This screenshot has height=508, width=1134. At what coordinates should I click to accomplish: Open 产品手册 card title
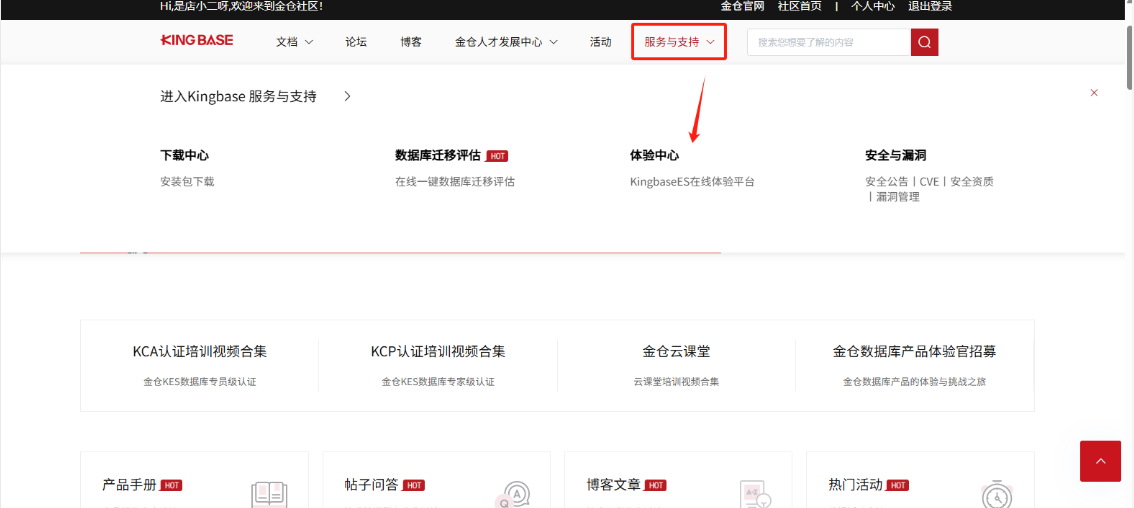click(x=129, y=485)
